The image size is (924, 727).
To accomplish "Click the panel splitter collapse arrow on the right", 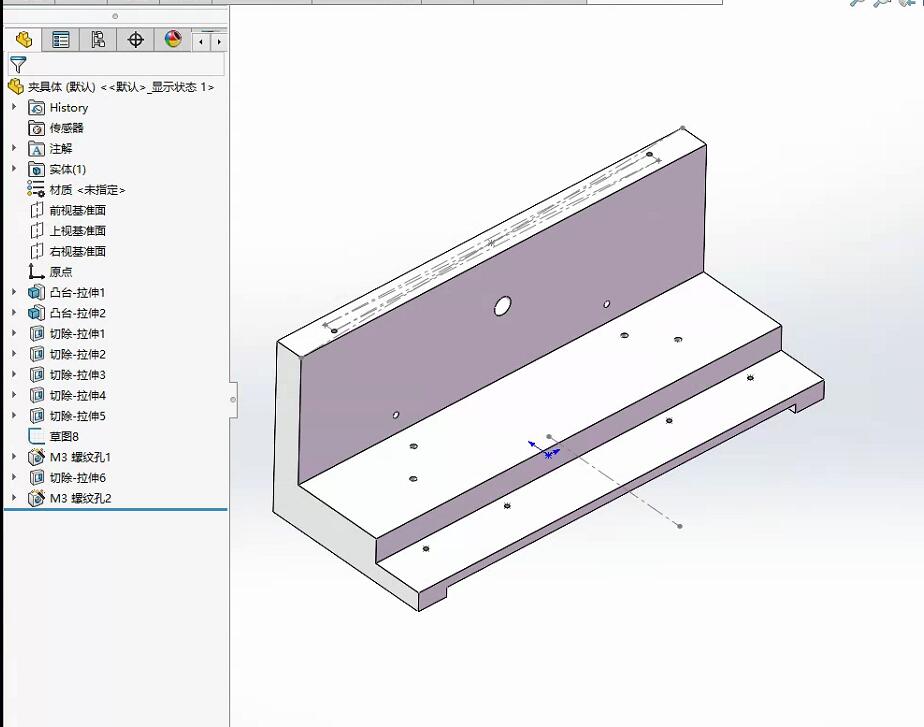I will [x=234, y=397].
